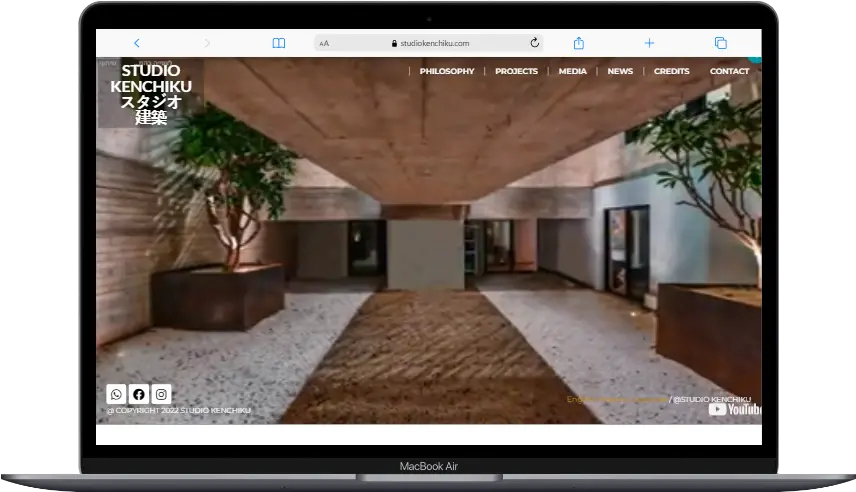Click the copyright 2022 Studio Kenchiku text
This screenshot has height=492, width=856.
(x=179, y=410)
